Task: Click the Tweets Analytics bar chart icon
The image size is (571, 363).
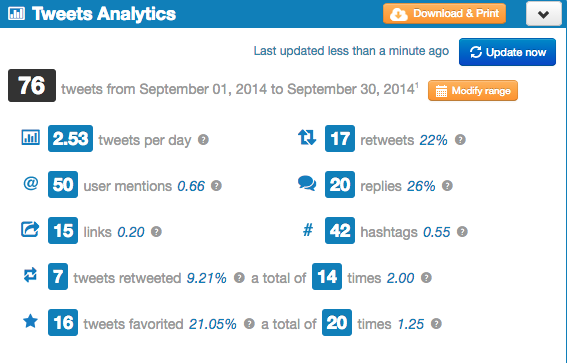Action: coord(17,14)
